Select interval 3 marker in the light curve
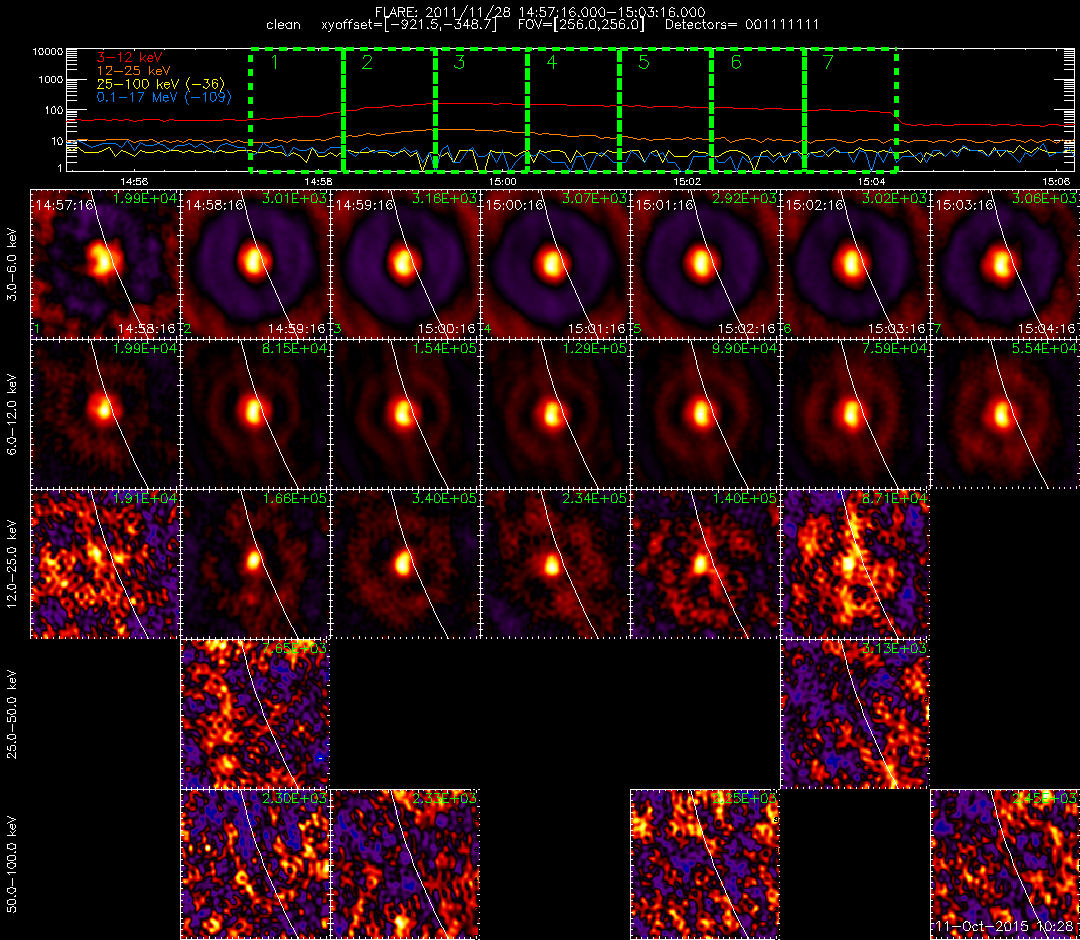This screenshot has height=940, width=1080. click(459, 62)
